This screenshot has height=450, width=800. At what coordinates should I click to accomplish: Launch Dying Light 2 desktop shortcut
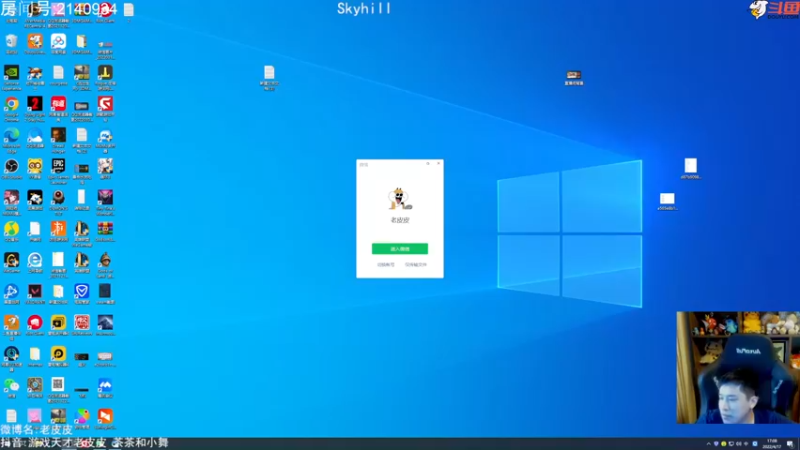(x=35, y=104)
